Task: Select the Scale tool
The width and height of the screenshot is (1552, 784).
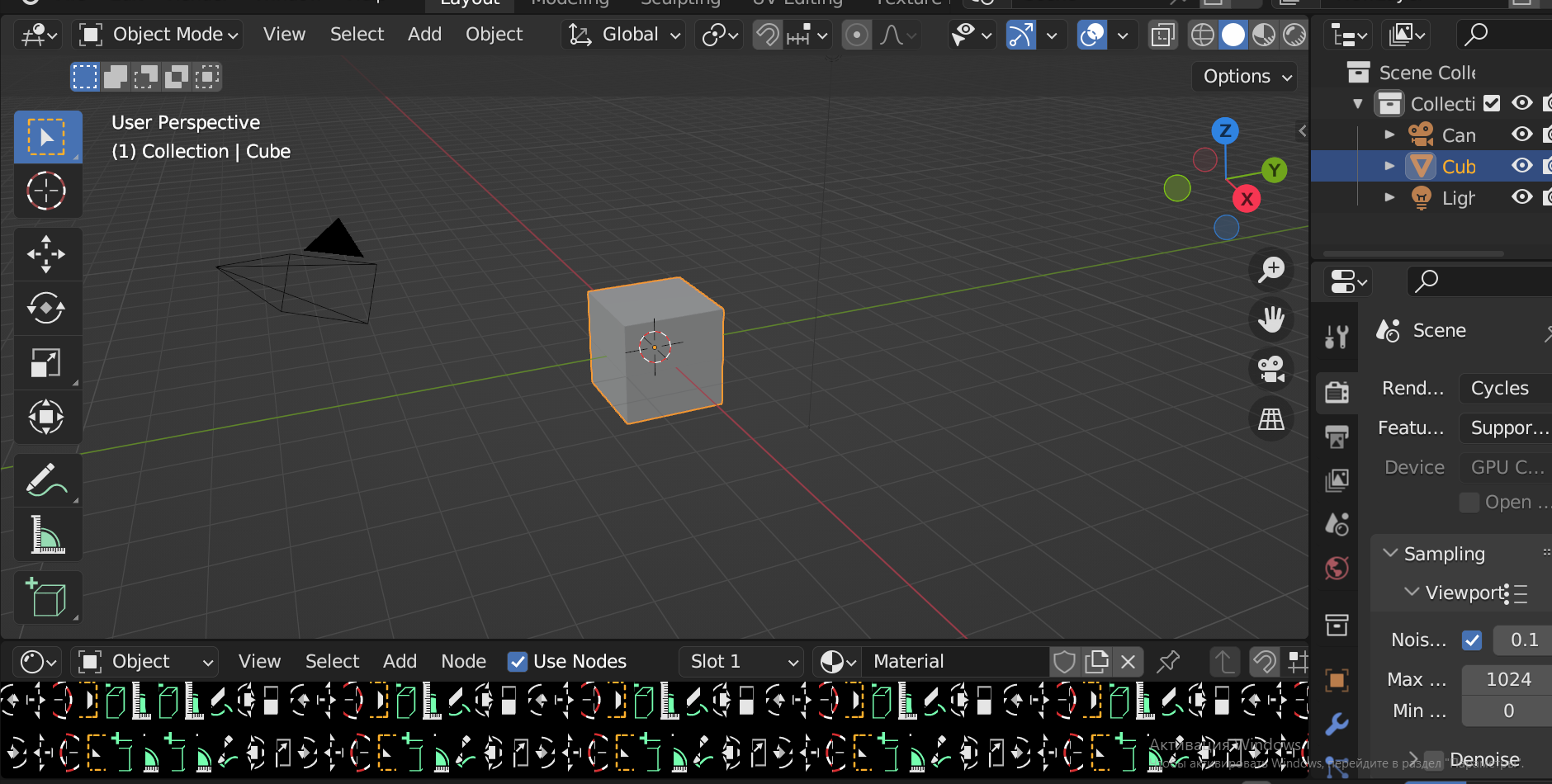Action: [47, 362]
